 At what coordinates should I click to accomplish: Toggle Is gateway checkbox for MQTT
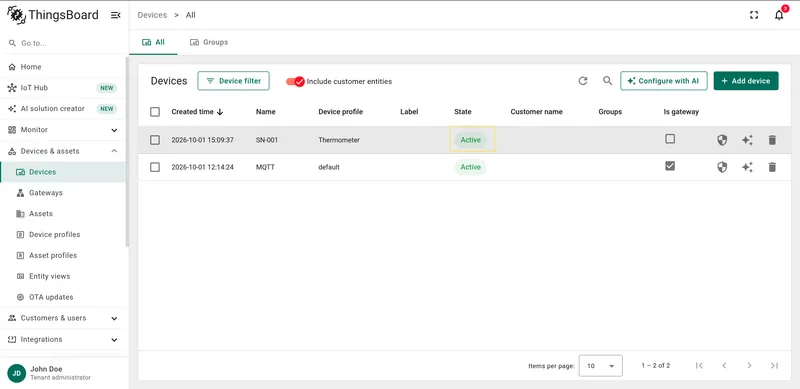[670, 166]
